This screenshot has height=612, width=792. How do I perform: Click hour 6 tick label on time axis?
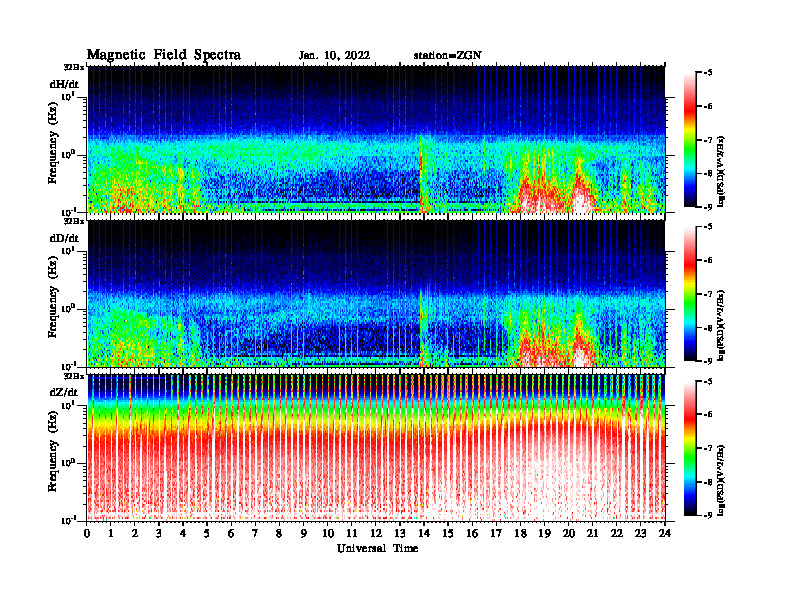point(231,534)
